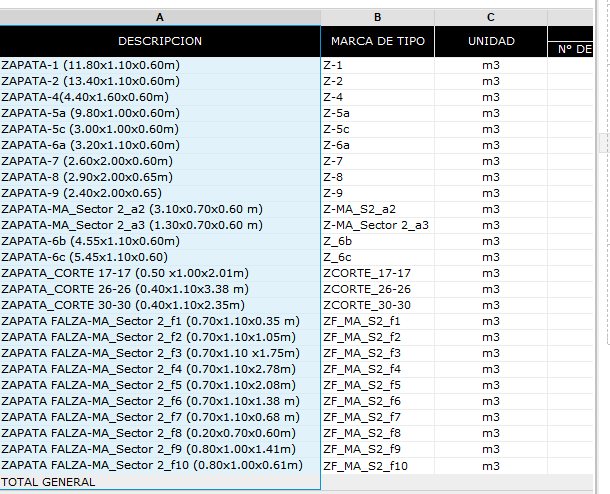Image resolution: width=610 pixels, height=494 pixels.
Task: Select ZAPATA FALZA-MA_Sector 2_f4 description cell
Action: (x=160, y=369)
